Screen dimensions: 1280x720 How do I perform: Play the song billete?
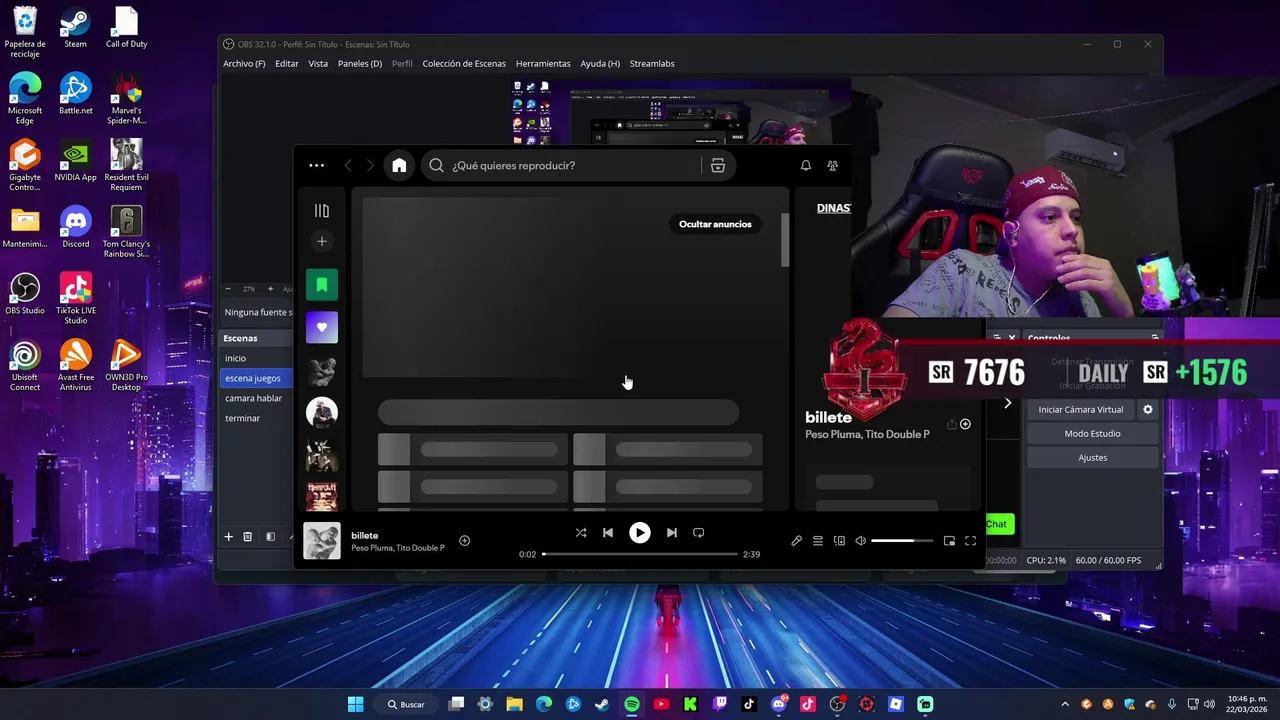point(640,533)
